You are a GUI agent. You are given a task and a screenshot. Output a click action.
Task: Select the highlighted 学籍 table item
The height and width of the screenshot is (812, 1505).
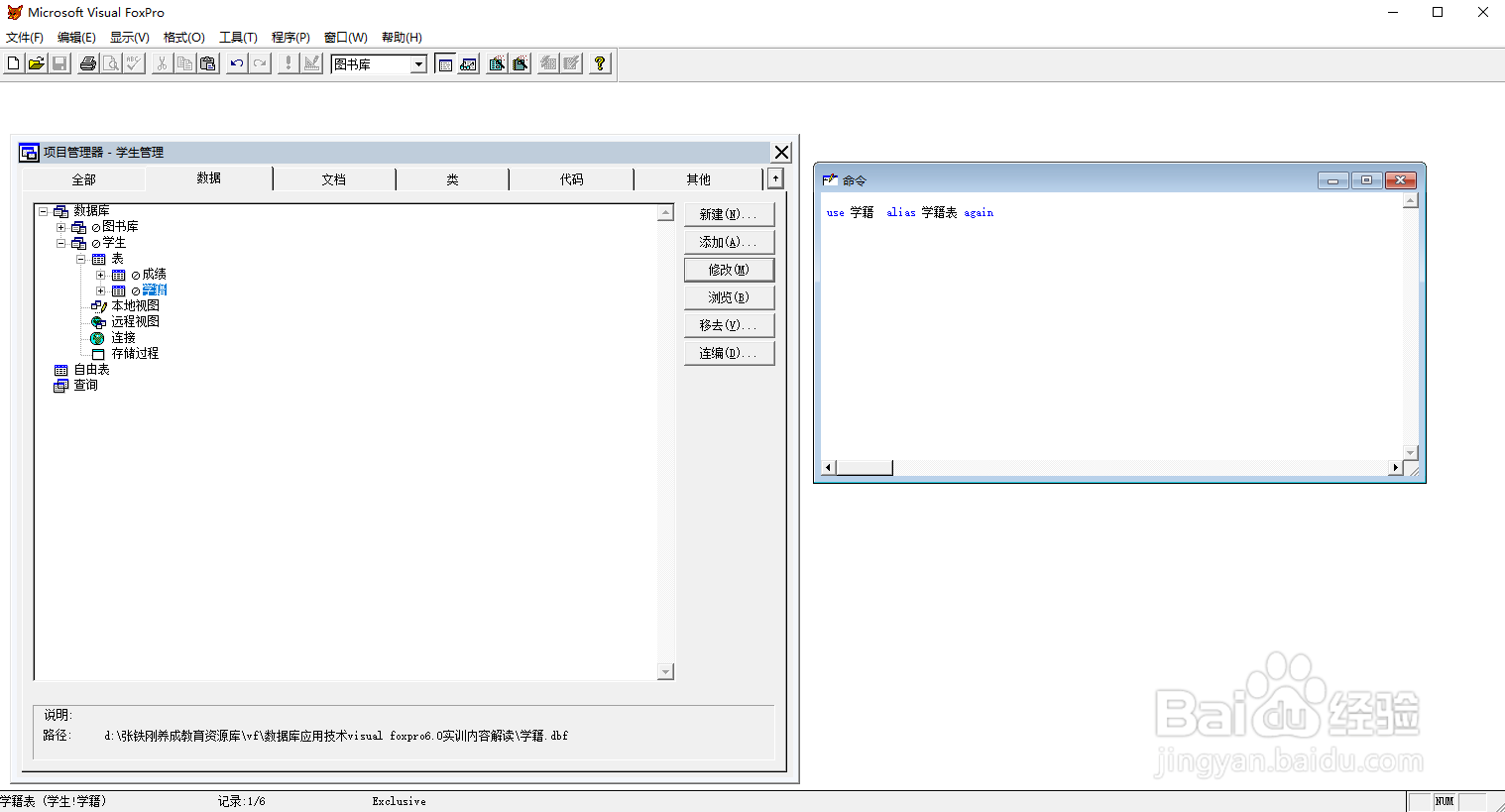155,290
